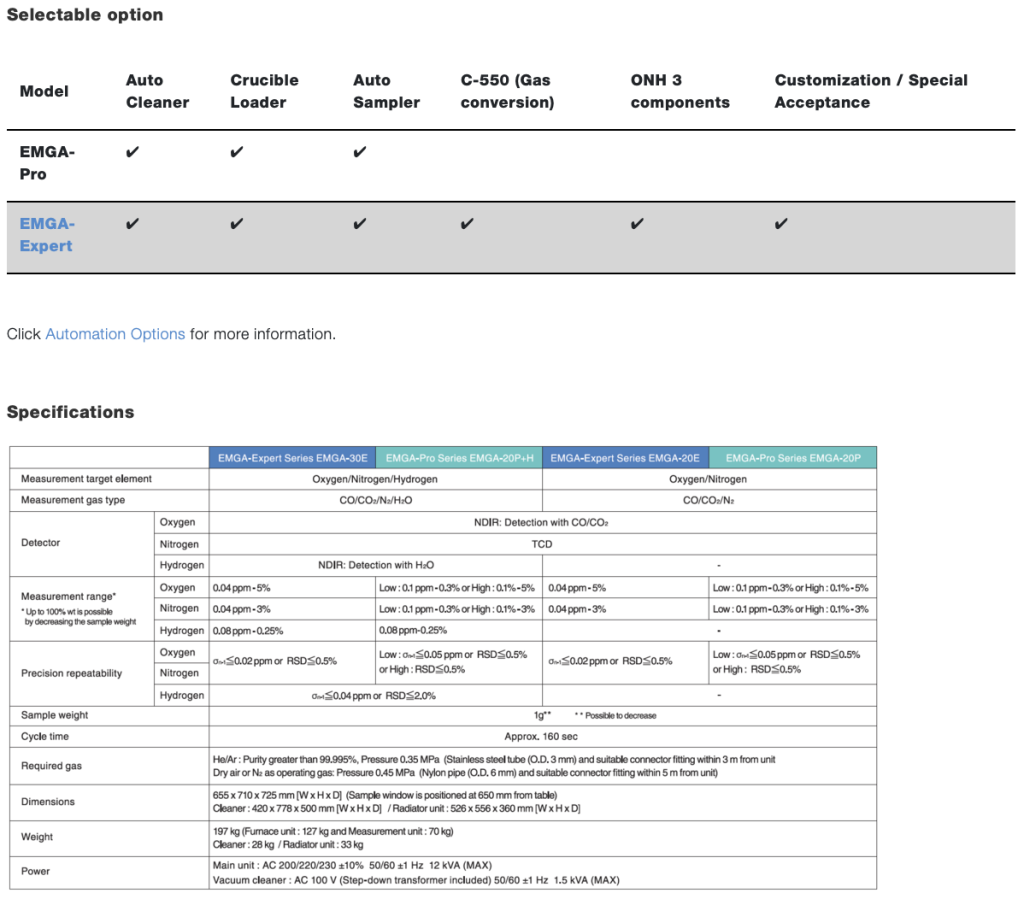Click the Specifications heading
This screenshot has width=1024, height=899.
click(x=71, y=412)
